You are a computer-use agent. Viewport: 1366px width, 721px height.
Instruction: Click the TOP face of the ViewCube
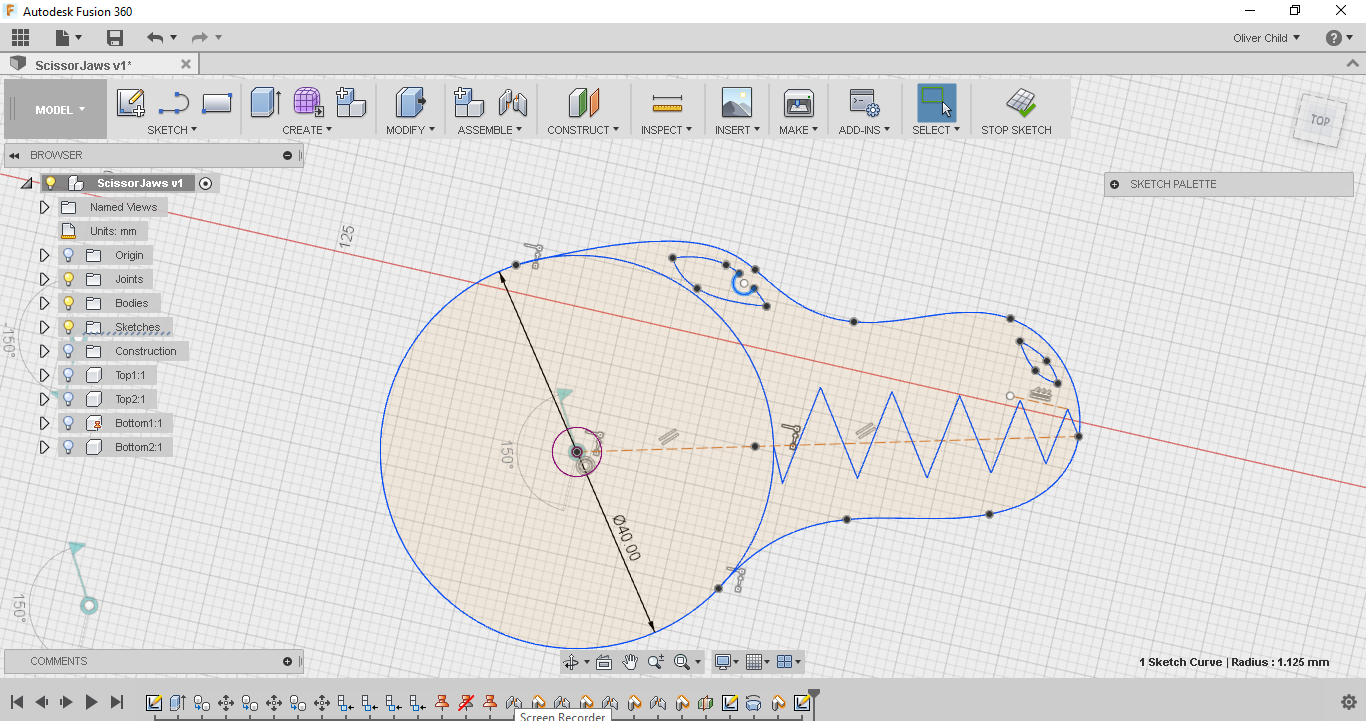[1320, 120]
